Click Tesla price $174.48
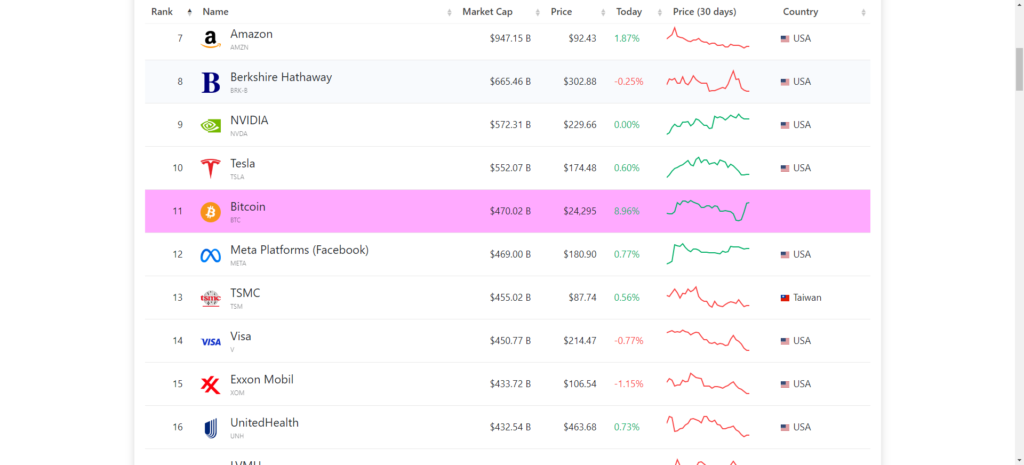The image size is (1024, 465). click(x=580, y=168)
